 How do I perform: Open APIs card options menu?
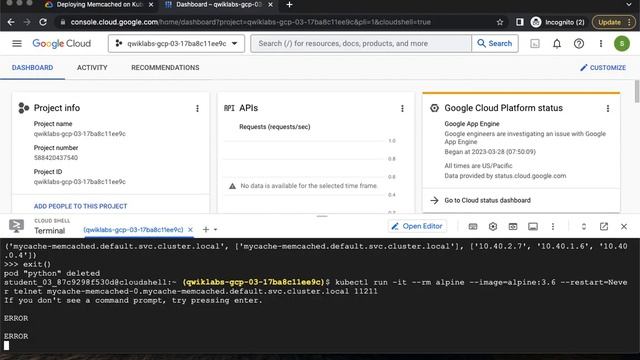(x=402, y=108)
